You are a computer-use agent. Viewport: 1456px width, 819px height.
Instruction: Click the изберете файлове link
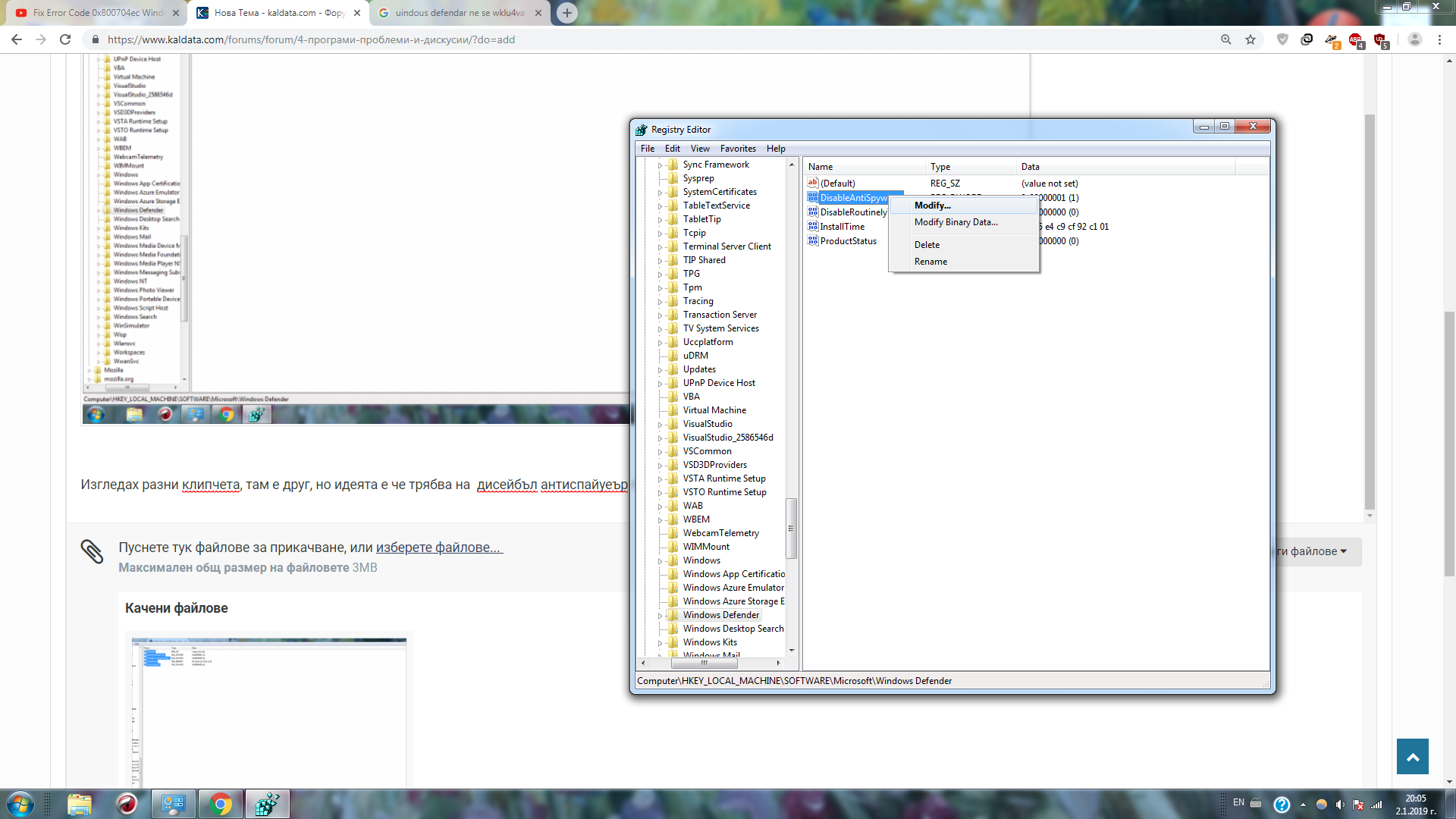click(x=439, y=548)
